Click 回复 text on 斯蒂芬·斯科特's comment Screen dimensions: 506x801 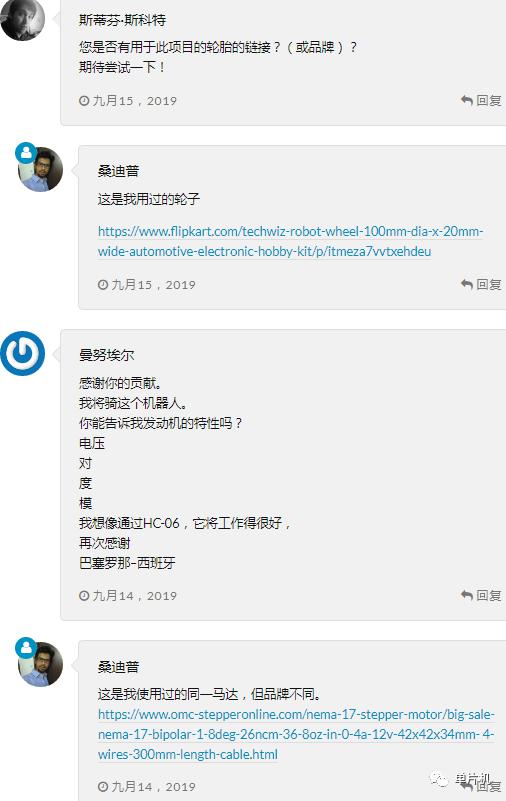pos(489,100)
